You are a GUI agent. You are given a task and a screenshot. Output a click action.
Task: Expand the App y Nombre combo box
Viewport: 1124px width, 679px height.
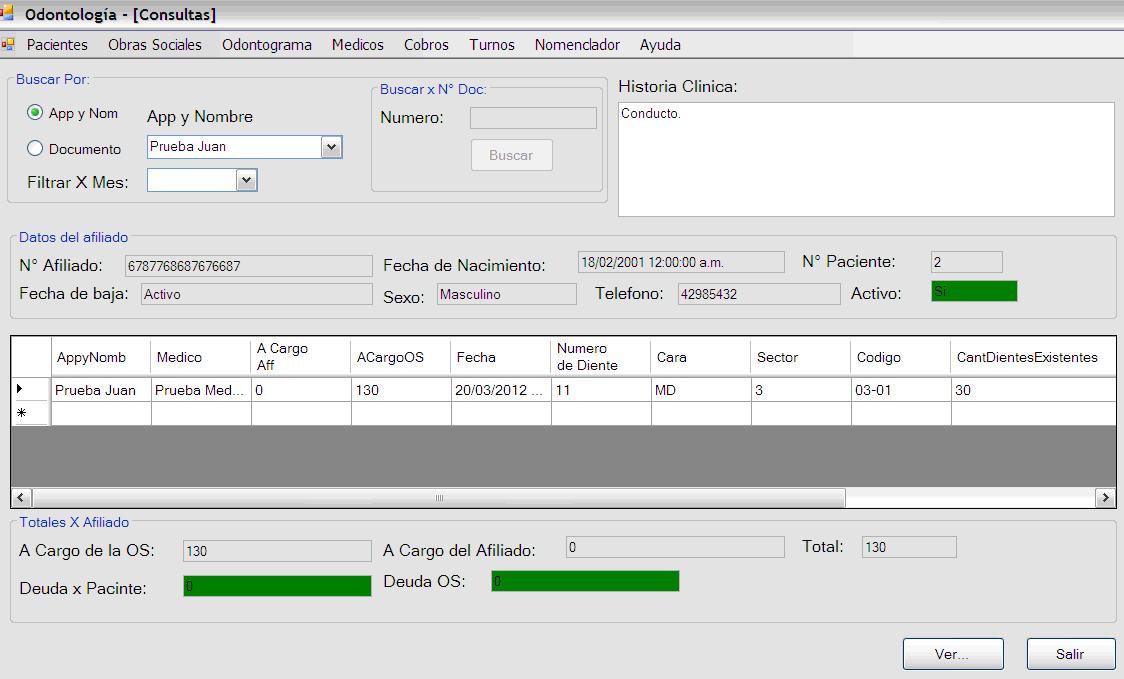click(332, 147)
